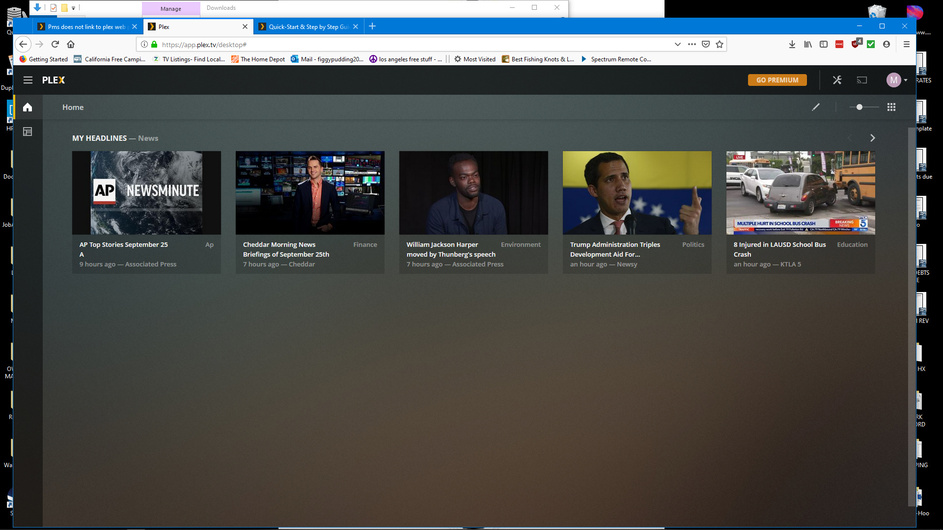Expand the address bar history dropdown
Viewport: 943px width, 530px height.
(678, 44)
